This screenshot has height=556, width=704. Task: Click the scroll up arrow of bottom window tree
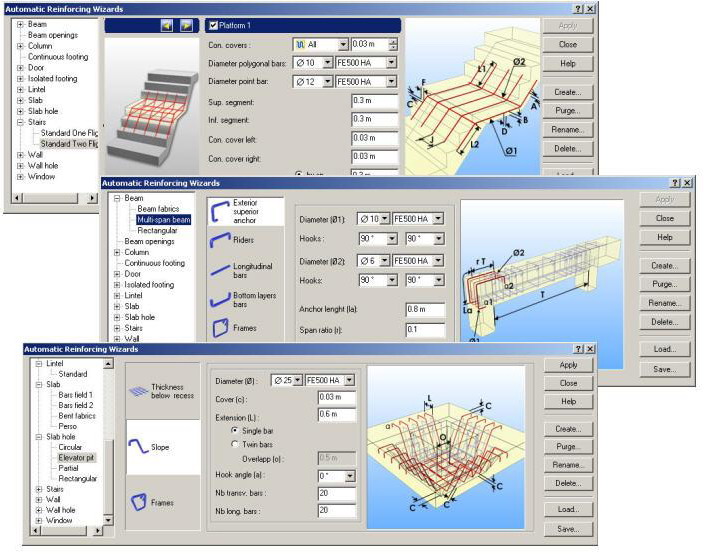point(108,363)
